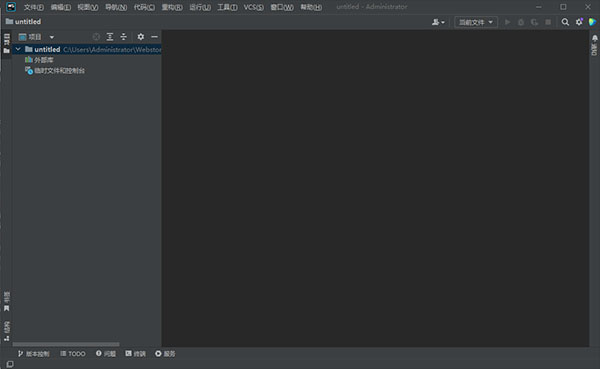Collapse the untitled project tree node
The height and width of the screenshot is (369, 600).
click(x=18, y=49)
